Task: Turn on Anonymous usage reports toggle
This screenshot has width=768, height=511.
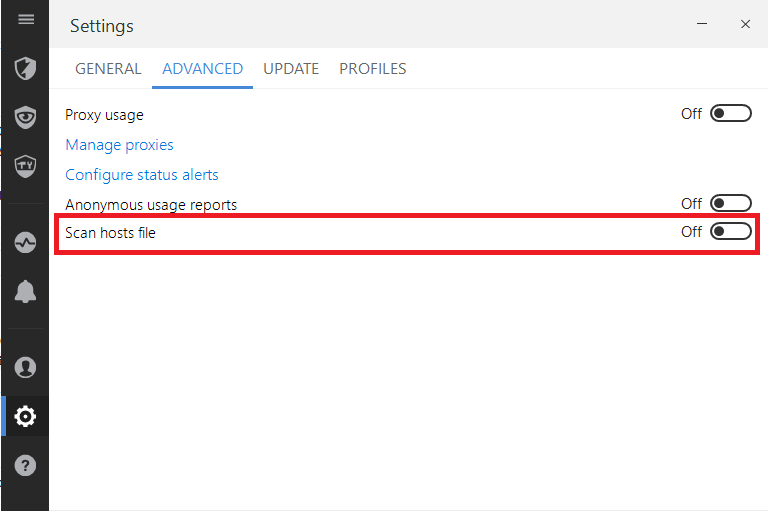Action: click(x=730, y=204)
